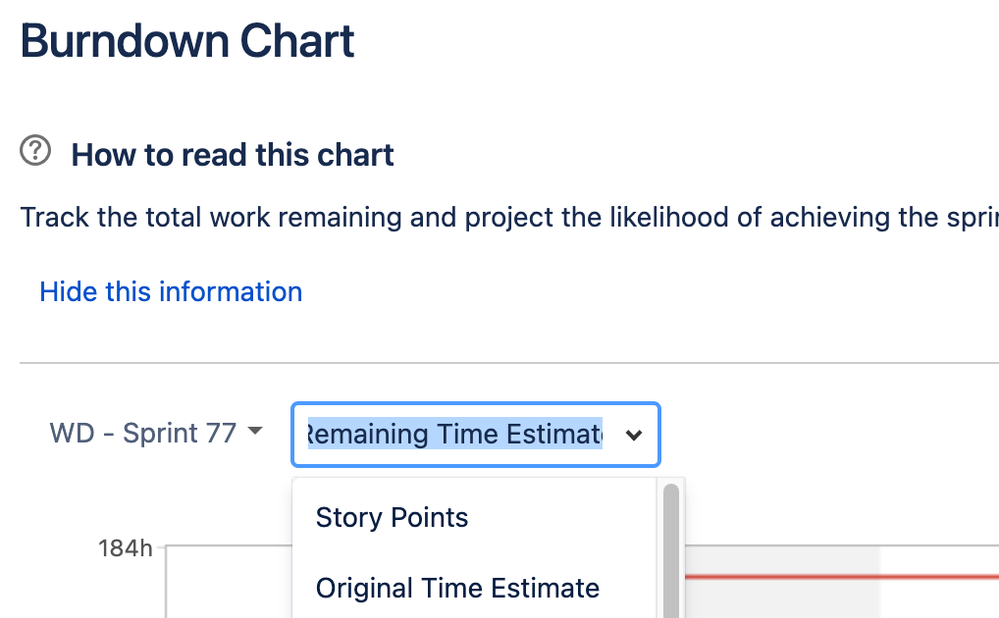Click the Burndown Chart page heading
The width and height of the screenshot is (999, 618).
(187, 42)
